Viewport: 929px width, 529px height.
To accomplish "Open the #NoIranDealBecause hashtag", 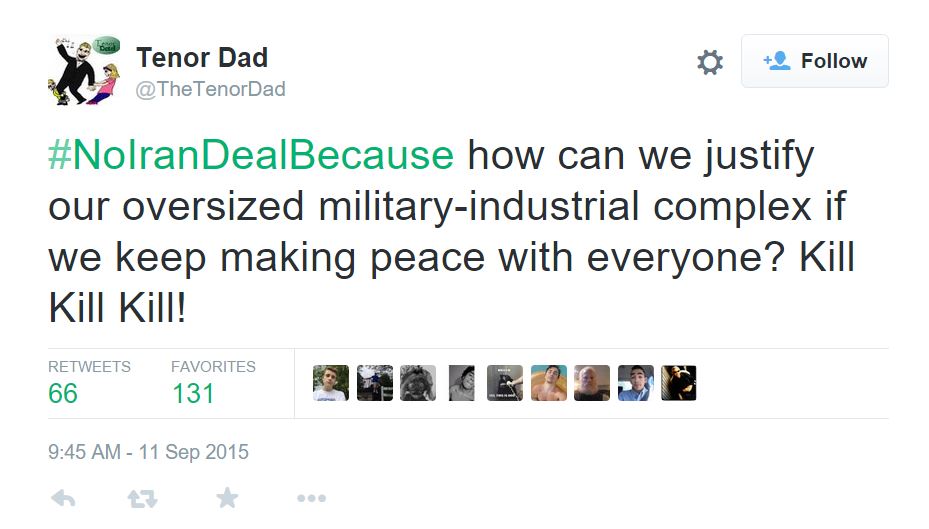I will pyautogui.click(x=251, y=156).
